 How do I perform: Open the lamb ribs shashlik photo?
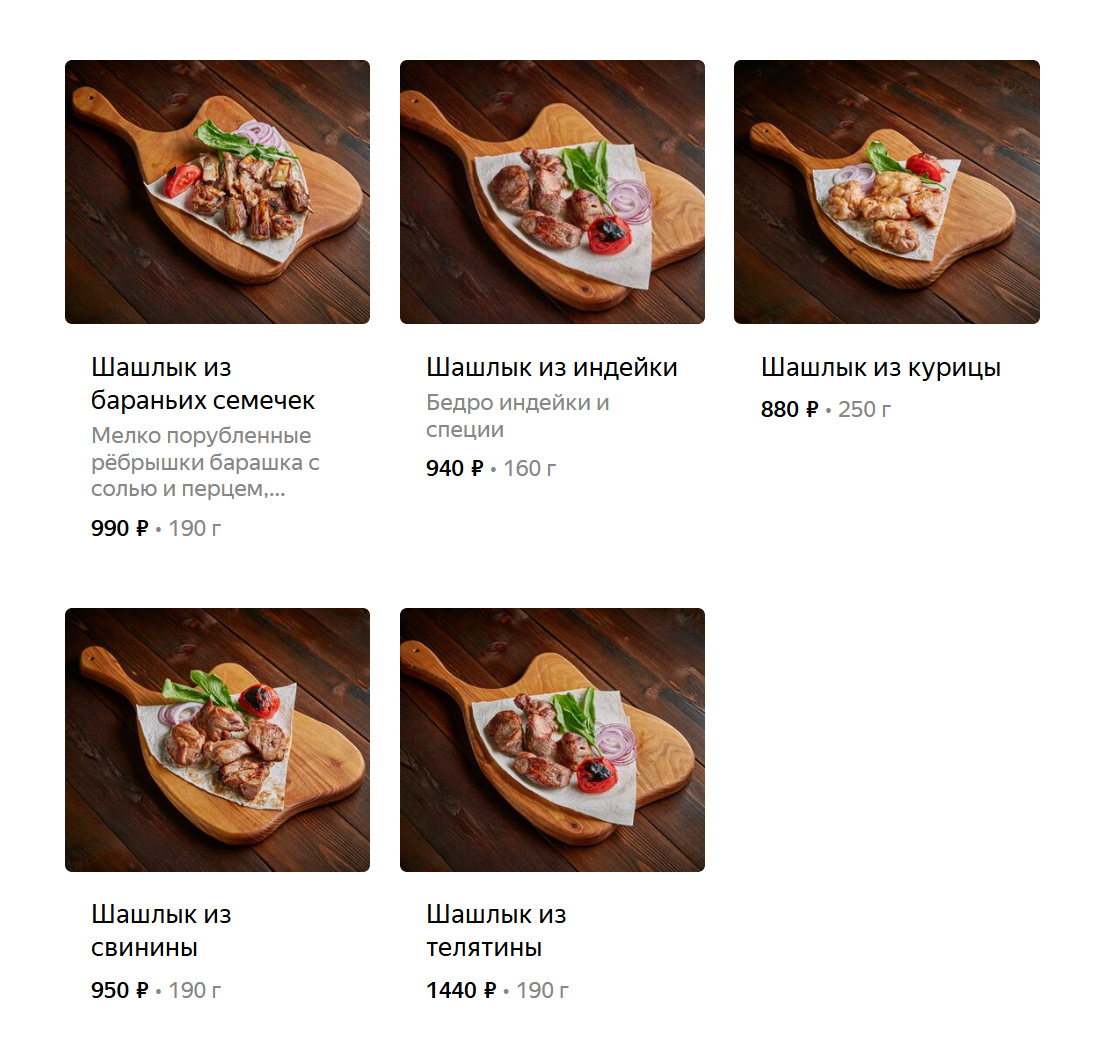click(x=217, y=192)
